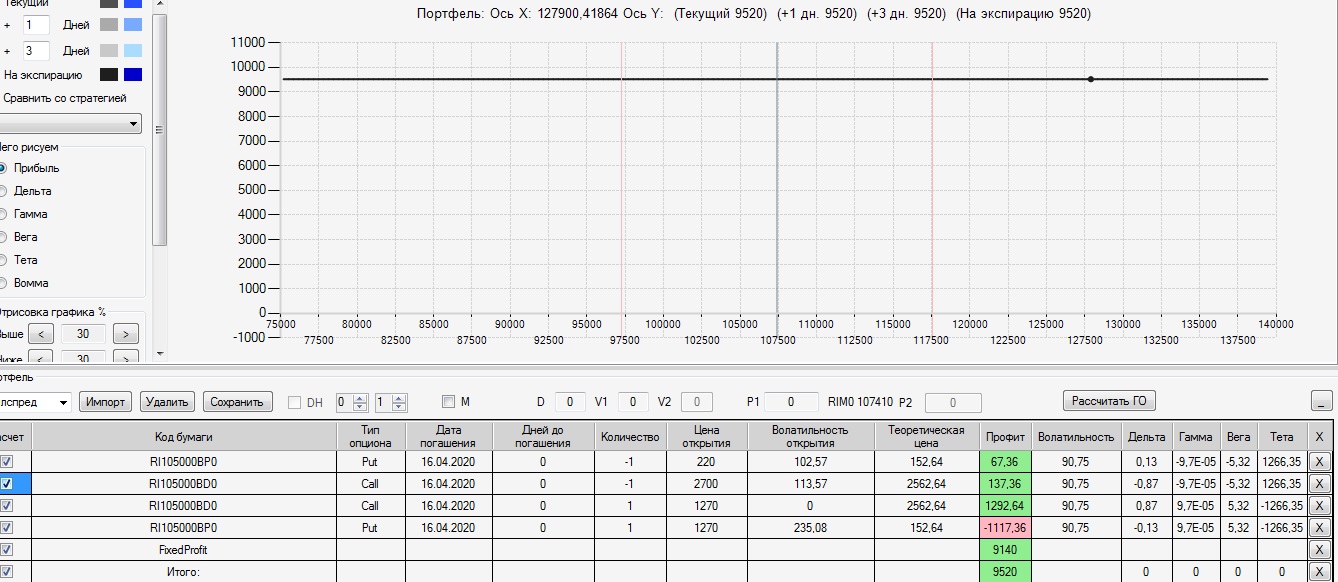Pick the gray color swatch for +1 Дней
The width and height of the screenshot is (1338, 582).
109,24
